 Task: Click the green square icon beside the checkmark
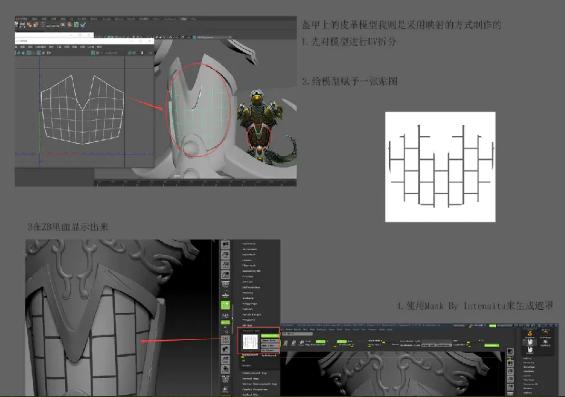[76, 25]
